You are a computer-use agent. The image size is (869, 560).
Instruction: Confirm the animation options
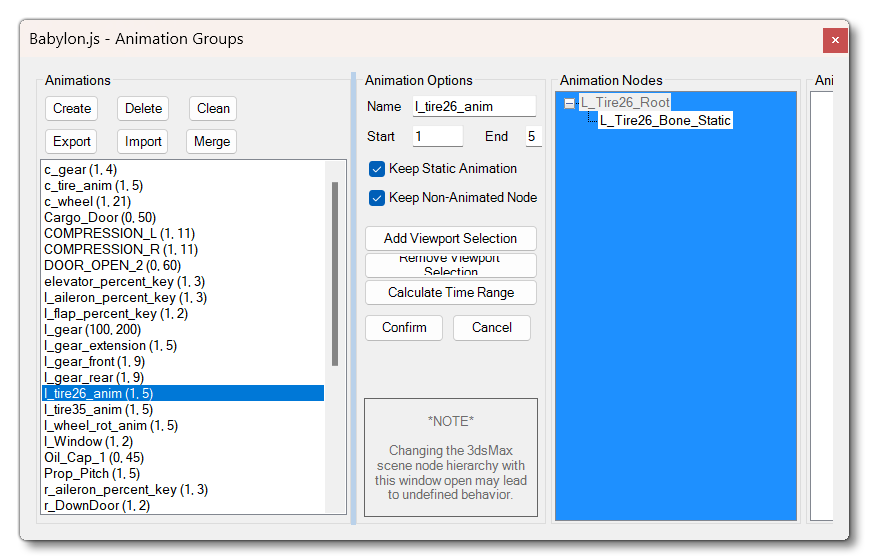point(404,327)
